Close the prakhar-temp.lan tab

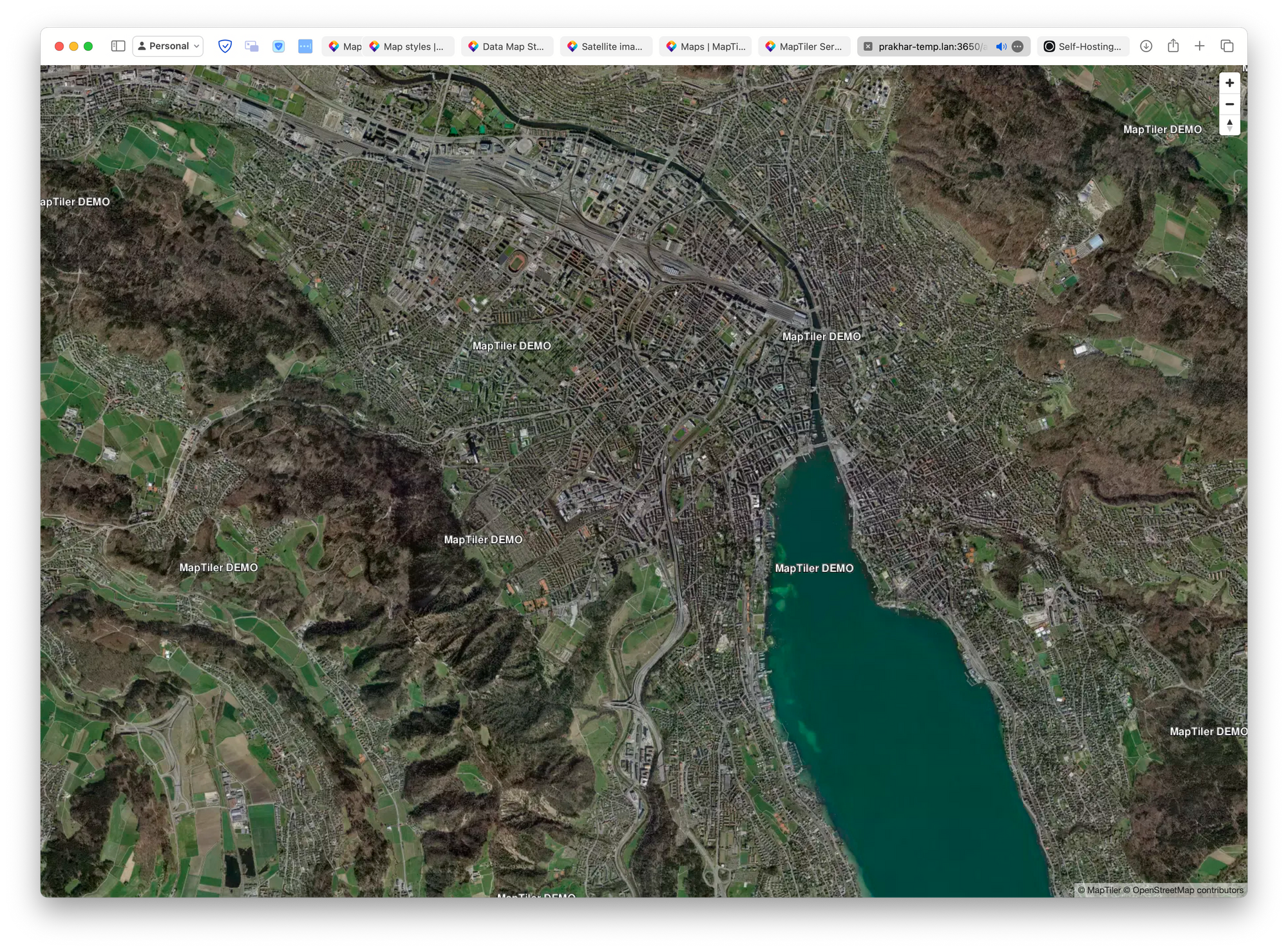pyautogui.click(x=868, y=46)
